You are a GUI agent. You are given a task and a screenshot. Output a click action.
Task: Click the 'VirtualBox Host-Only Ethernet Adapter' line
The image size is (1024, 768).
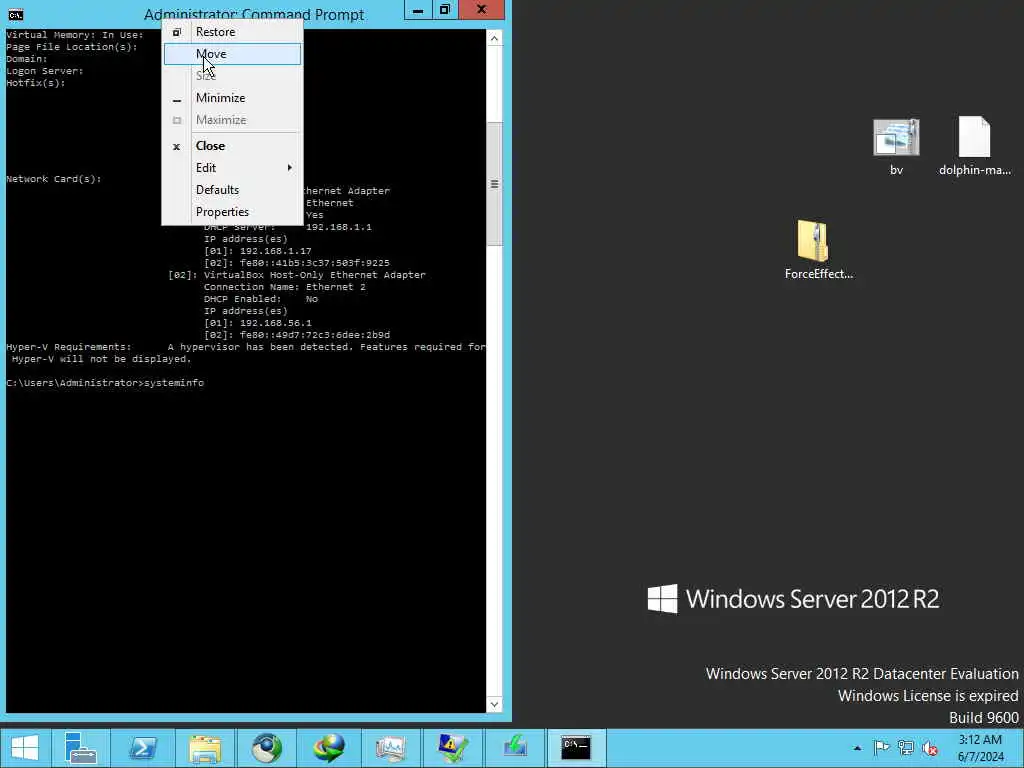pos(315,275)
